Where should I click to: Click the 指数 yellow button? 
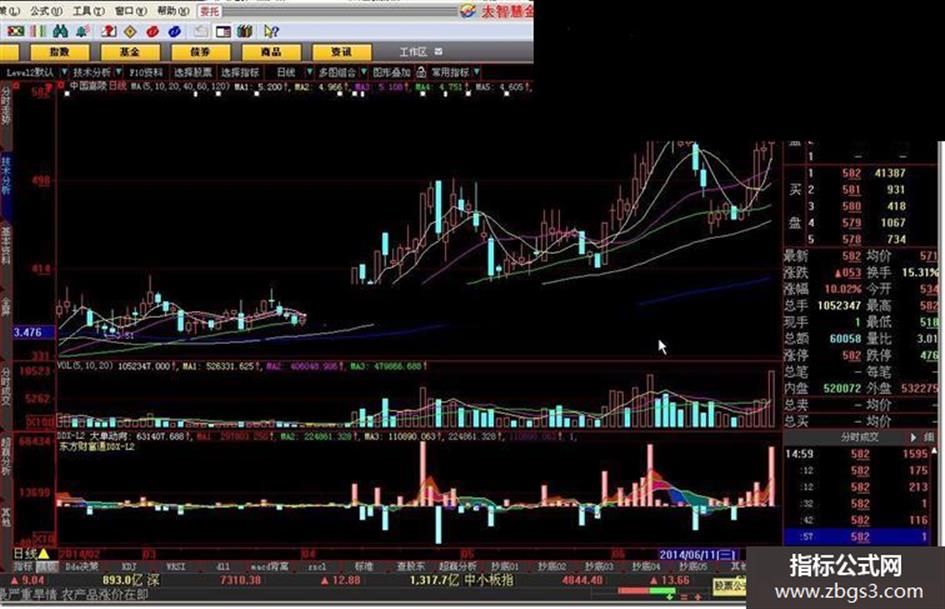tap(59, 52)
